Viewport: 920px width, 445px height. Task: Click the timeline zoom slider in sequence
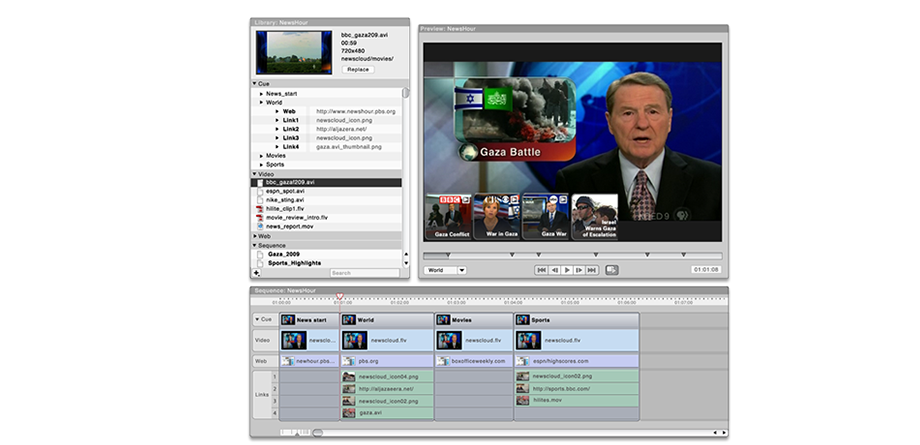pyautogui.click(x=317, y=432)
